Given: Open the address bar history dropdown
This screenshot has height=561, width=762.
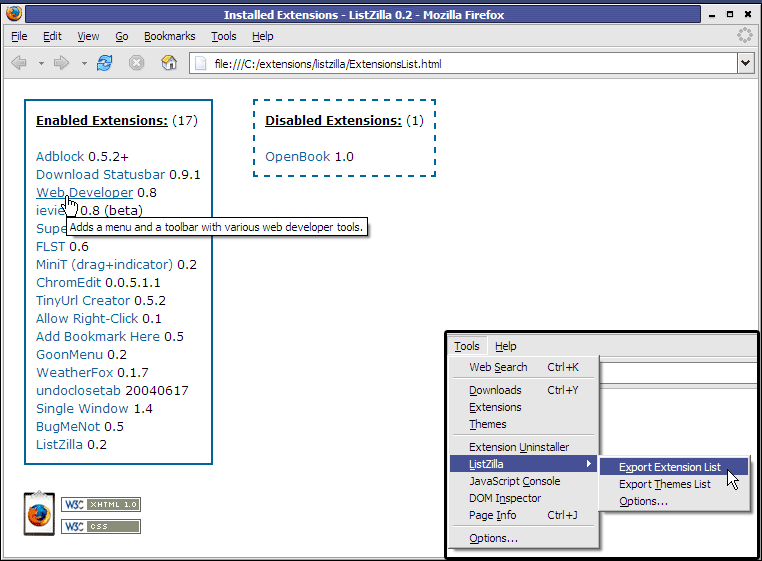Looking at the screenshot, I should [x=745, y=63].
